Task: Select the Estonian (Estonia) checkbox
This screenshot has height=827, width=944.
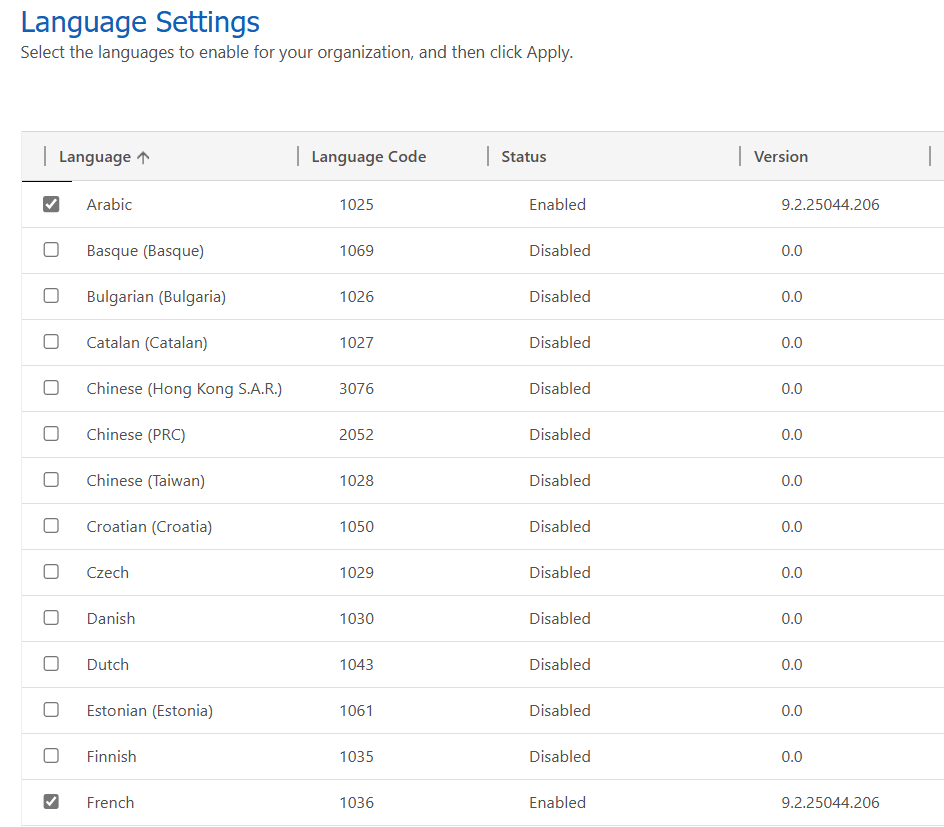Action: pyautogui.click(x=51, y=709)
